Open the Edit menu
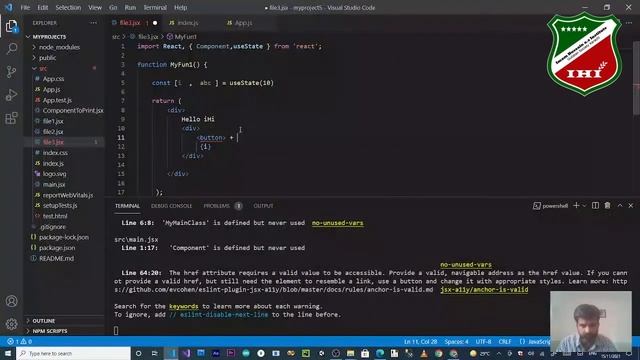The height and width of the screenshot is (360, 640). tap(42, 7)
